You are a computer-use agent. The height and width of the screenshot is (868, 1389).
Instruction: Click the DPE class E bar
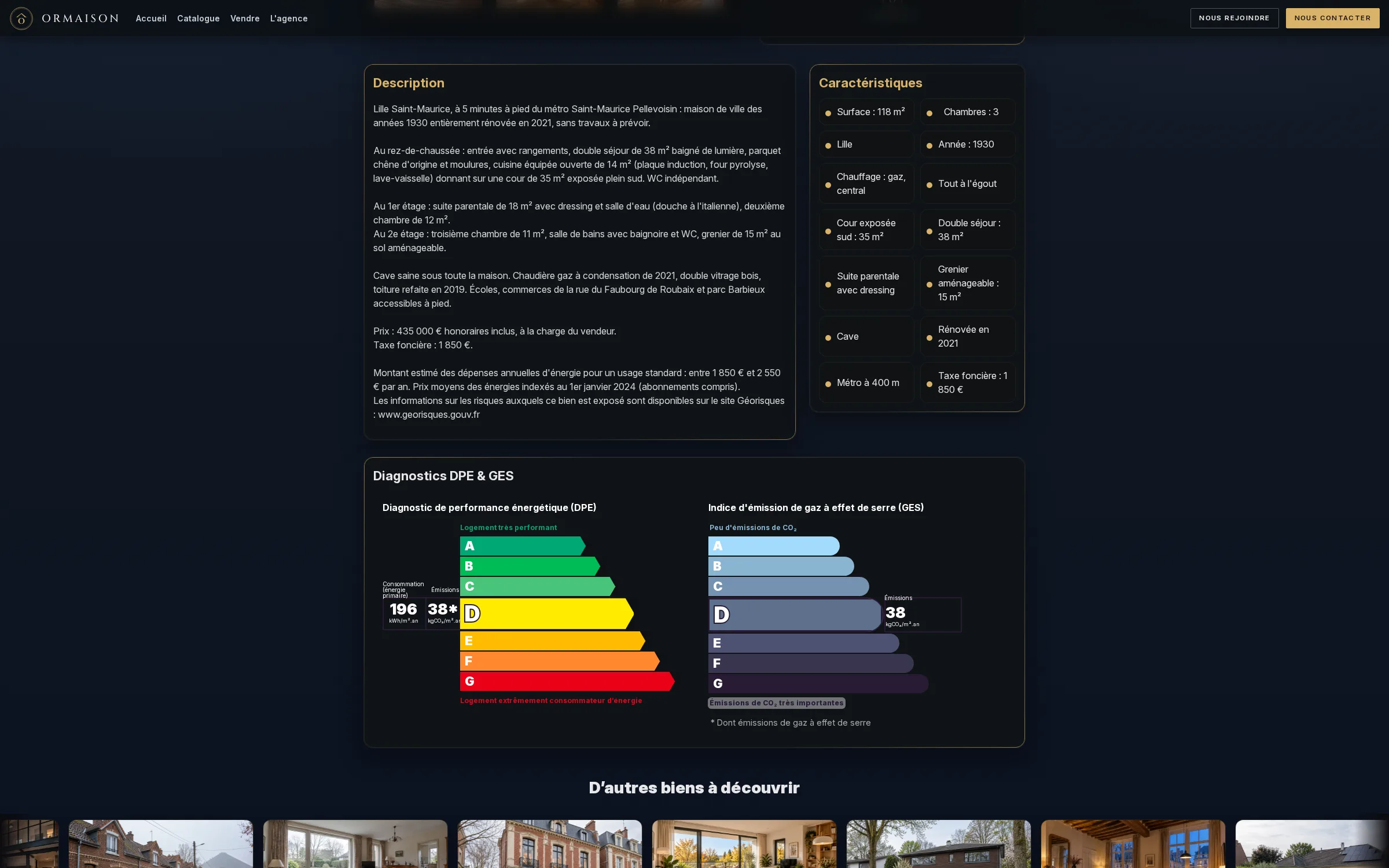[553, 641]
